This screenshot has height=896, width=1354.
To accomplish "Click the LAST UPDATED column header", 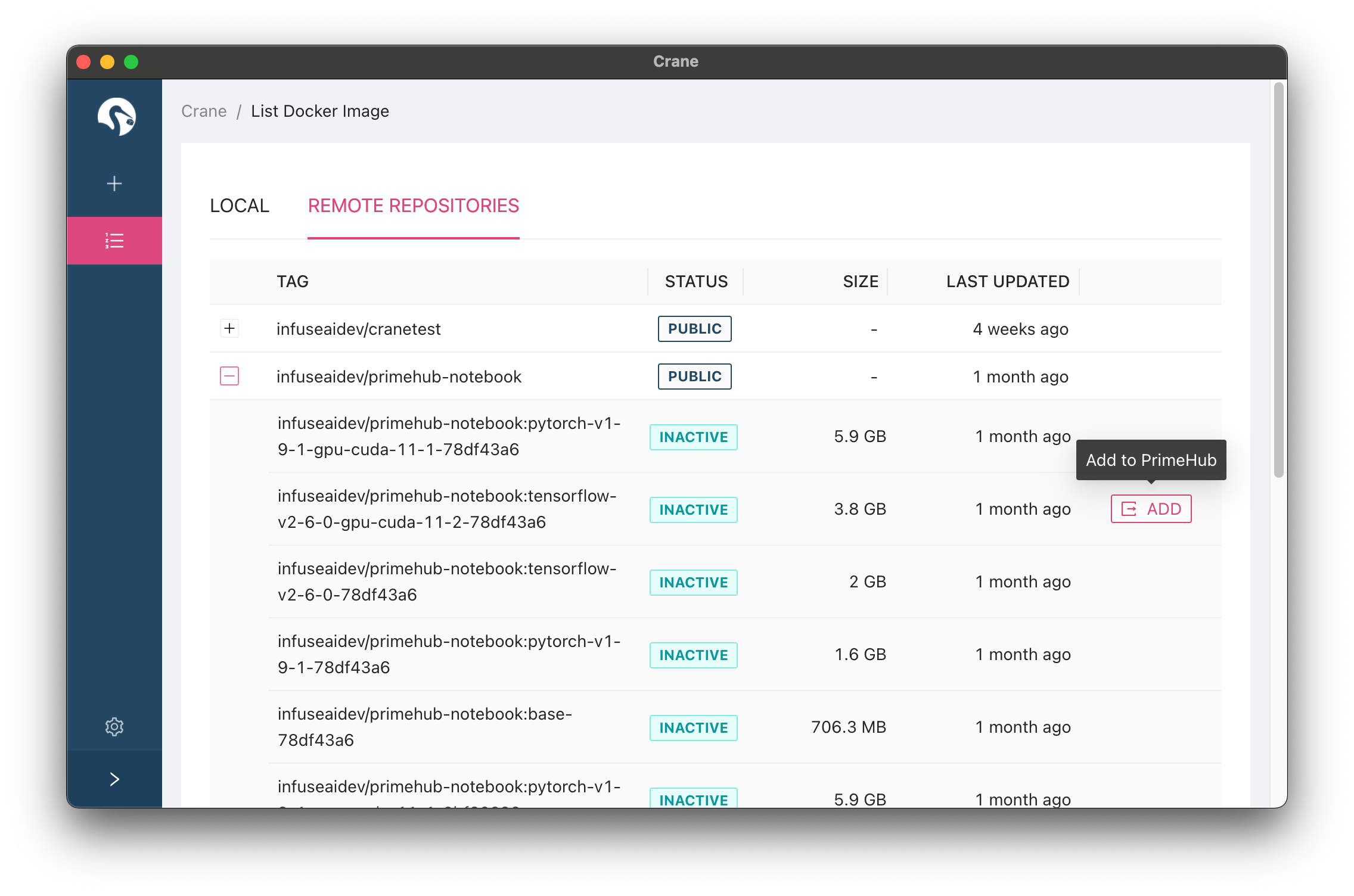I will pos(1007,281).
